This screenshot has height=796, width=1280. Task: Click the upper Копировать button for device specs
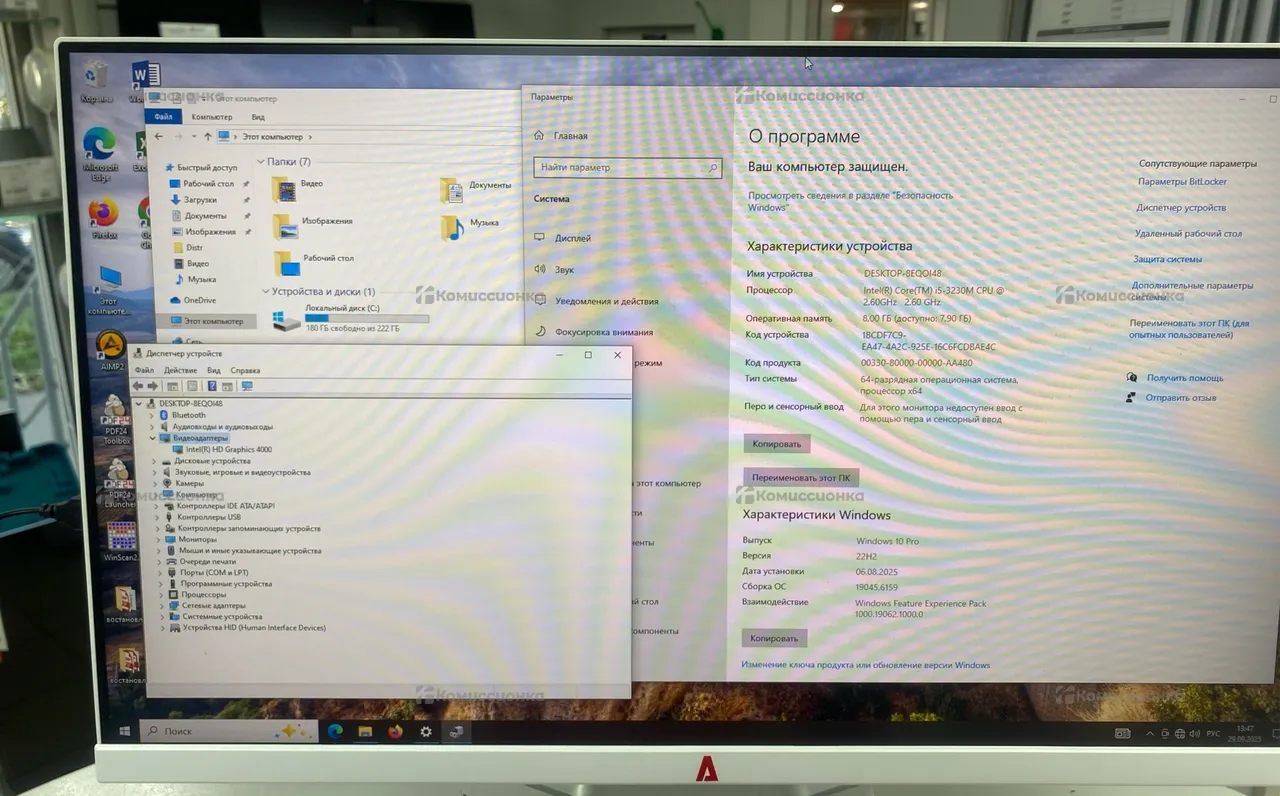click(x=777, y=443)
